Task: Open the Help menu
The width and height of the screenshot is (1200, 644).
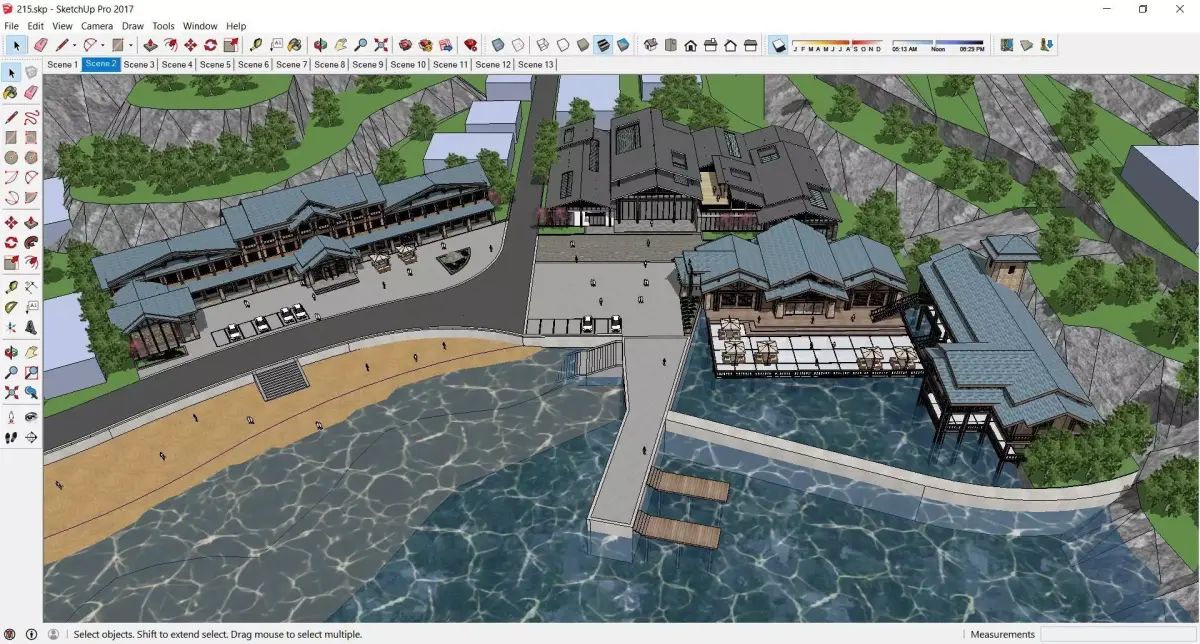Action: pos(236,25)
